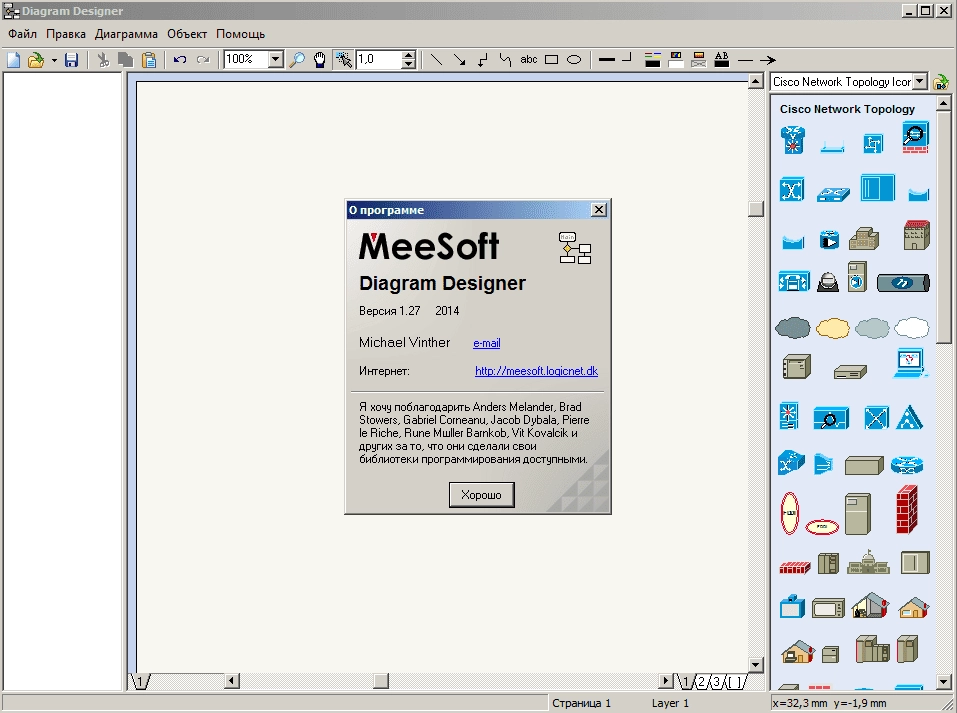This screenshot has width=957, height=713.
Task: Expand the open file history arrow
Action: 54,60
